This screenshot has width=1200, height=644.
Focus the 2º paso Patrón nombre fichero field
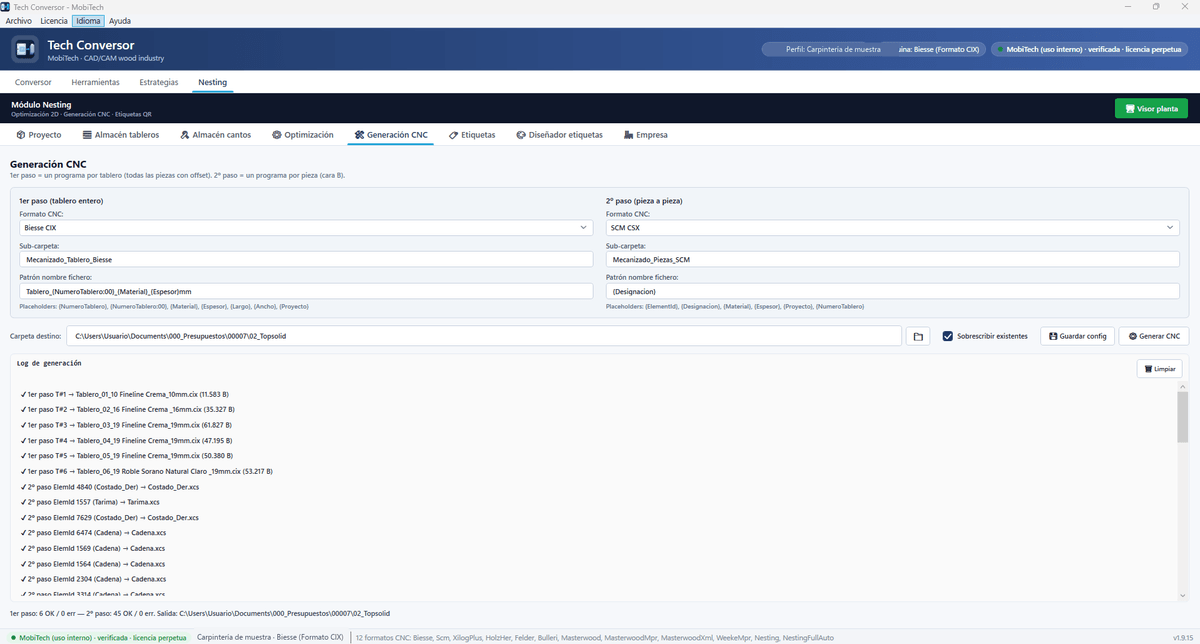click(892, 291)
